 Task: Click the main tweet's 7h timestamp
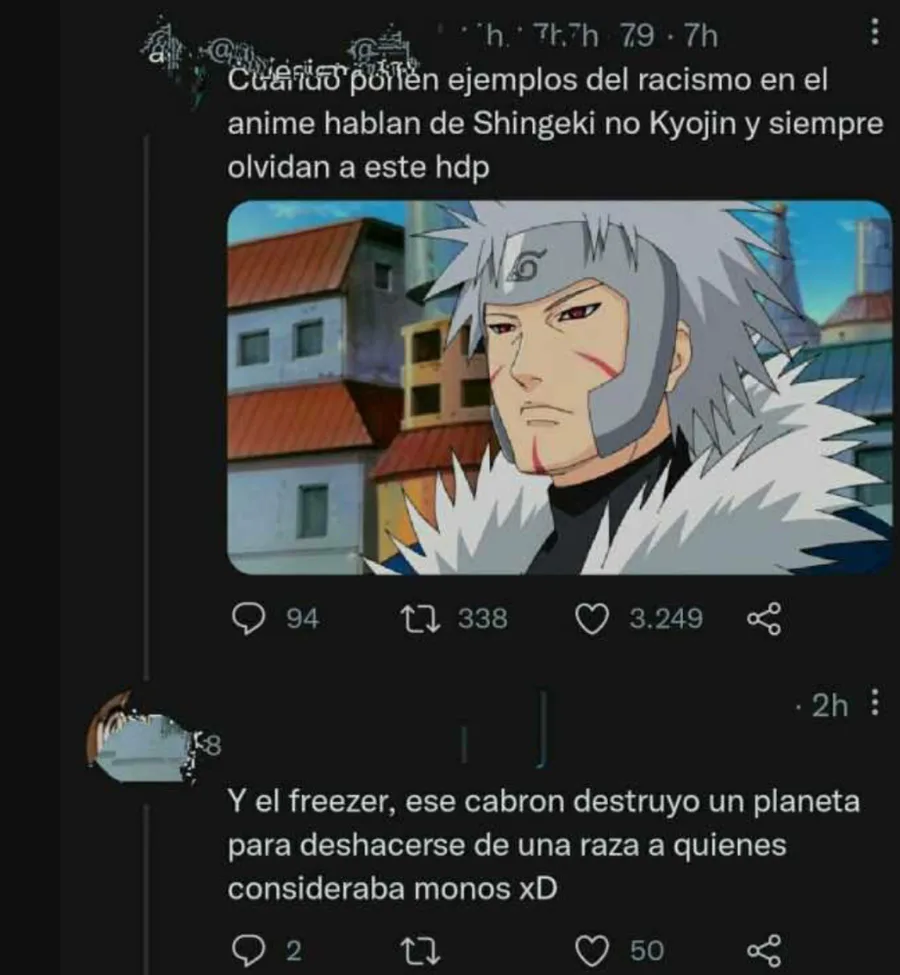[701, 36]
